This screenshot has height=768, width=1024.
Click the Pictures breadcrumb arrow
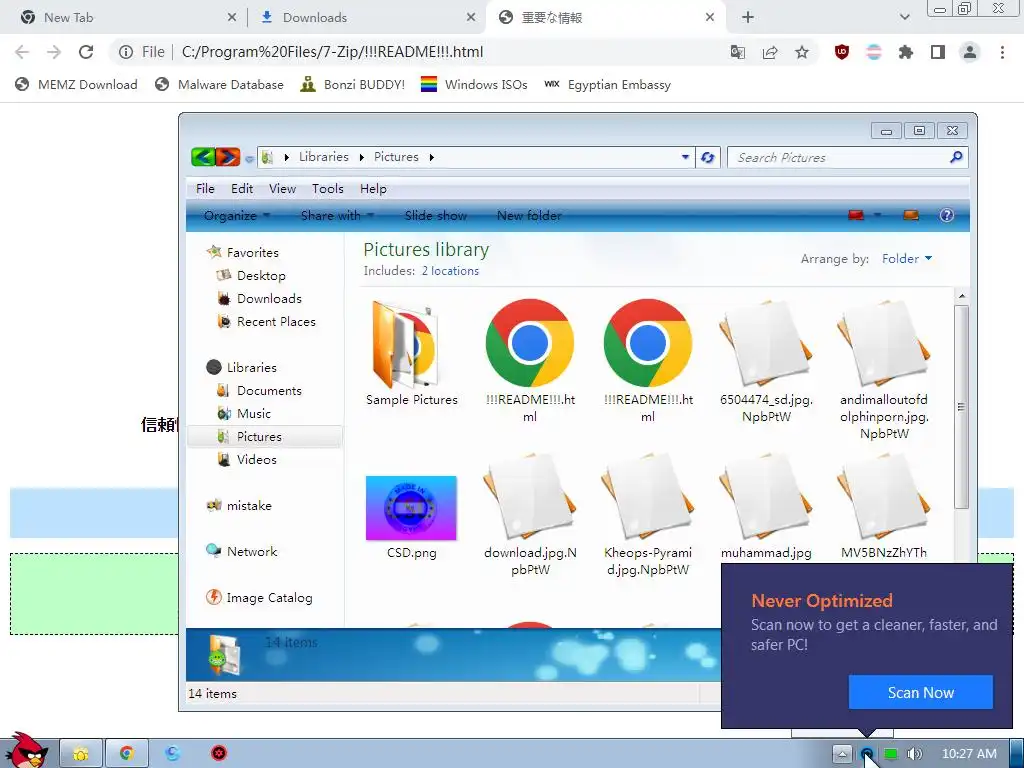[x=432, y=157]
